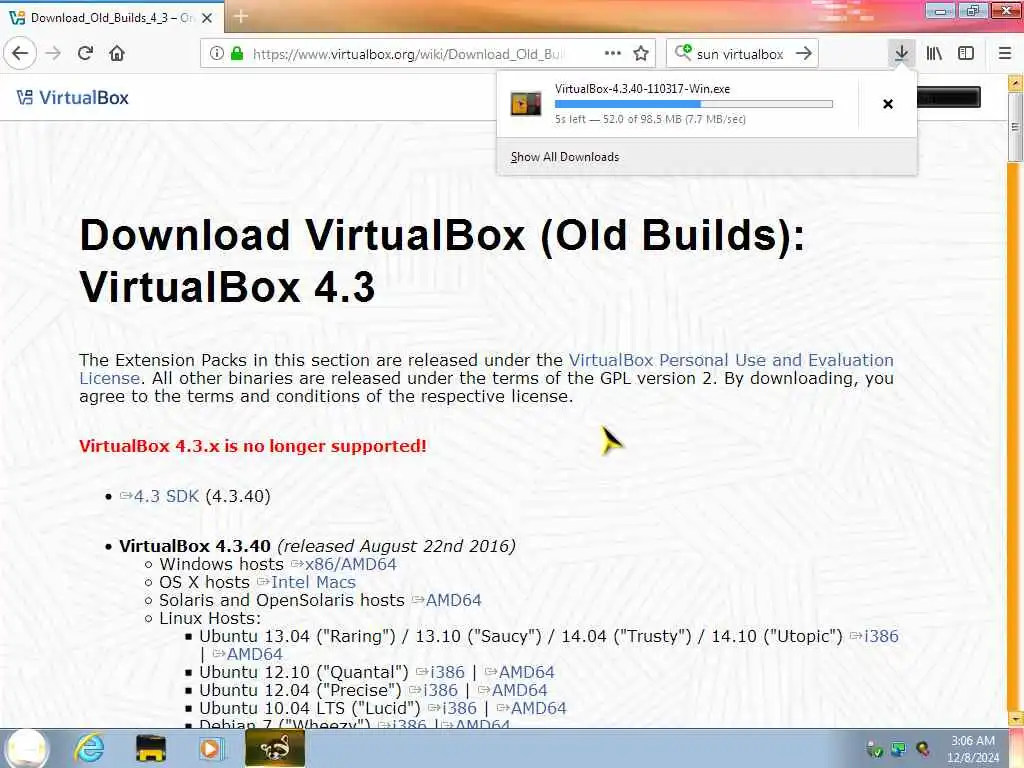Toggle the downloads panel arrow button
The width and height of the screenshot is (1024, 768).
[x=901, y=54]
